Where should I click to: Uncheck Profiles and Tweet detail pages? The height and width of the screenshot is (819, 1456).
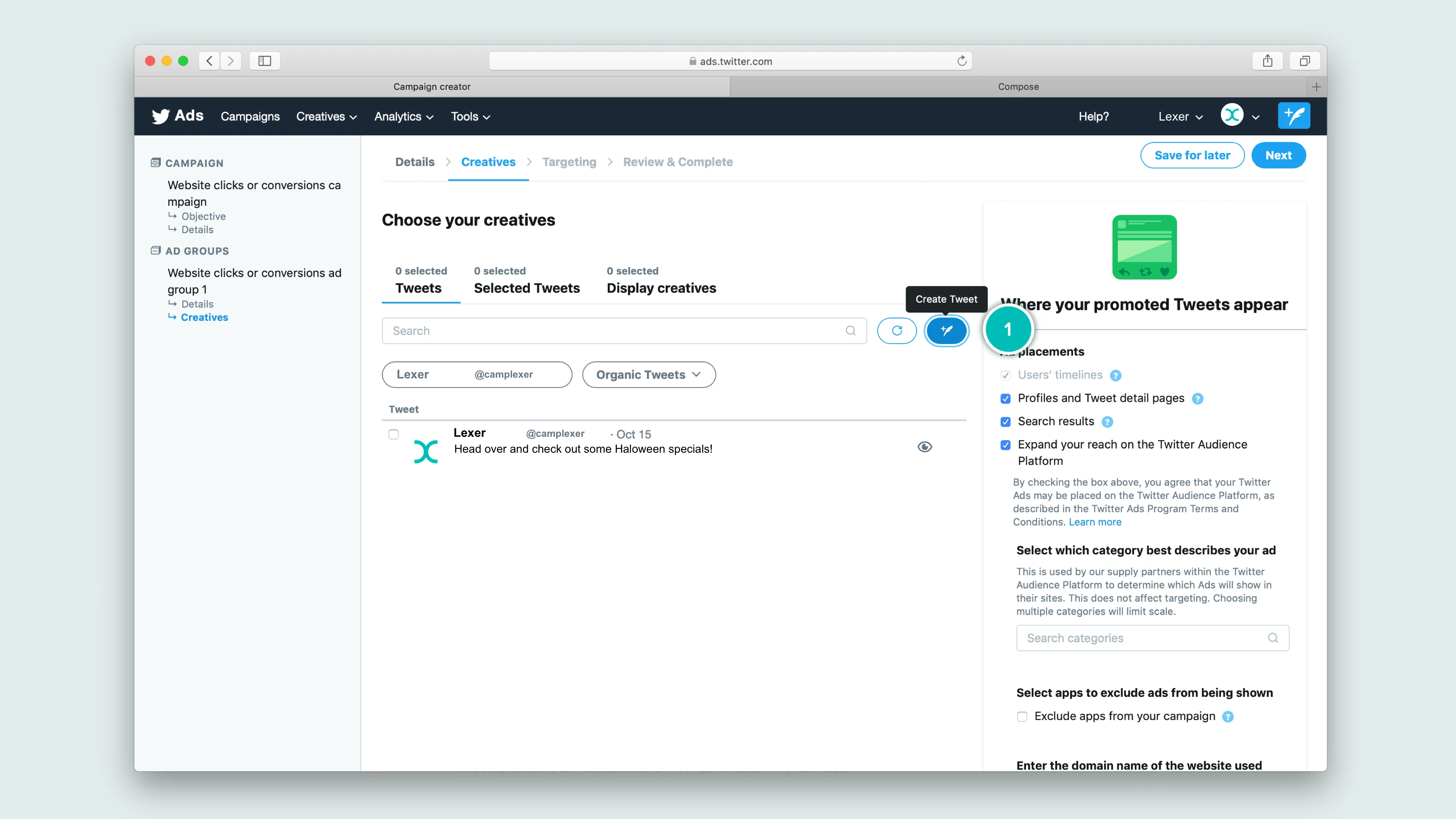pos(1006,399)
